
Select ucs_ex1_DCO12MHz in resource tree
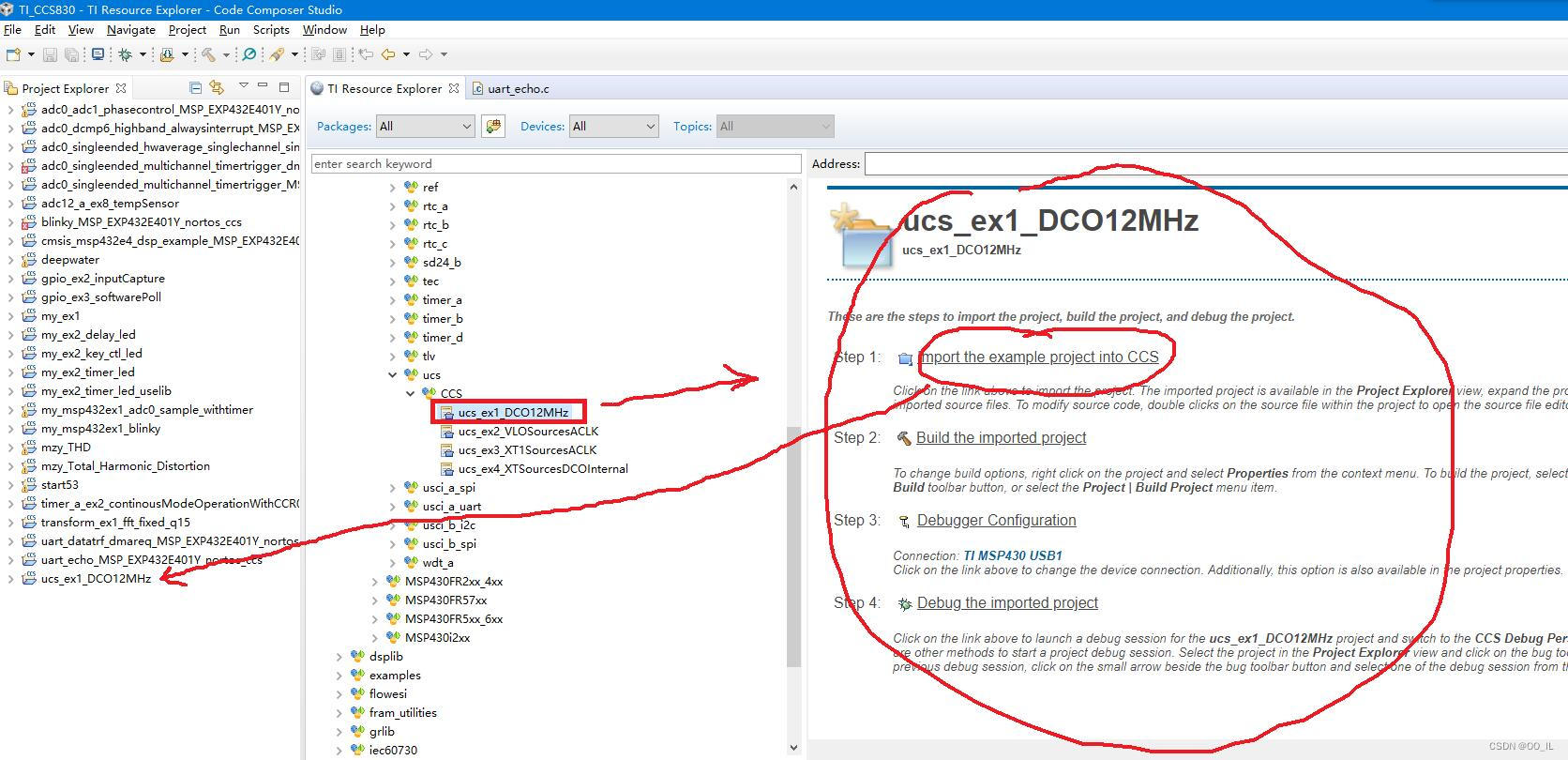[513, 412]
